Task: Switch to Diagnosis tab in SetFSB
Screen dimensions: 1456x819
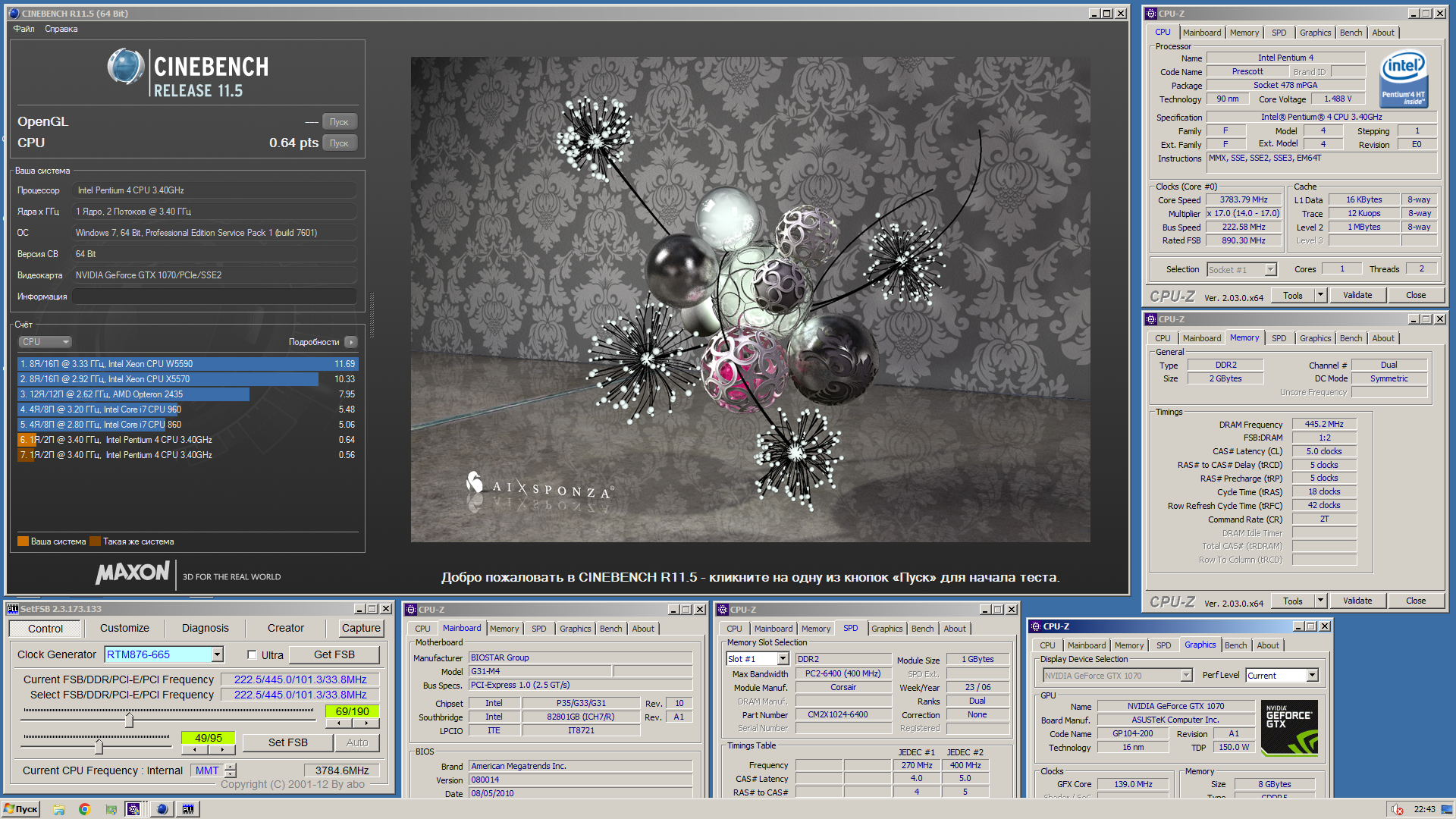Action: (205, 628)
